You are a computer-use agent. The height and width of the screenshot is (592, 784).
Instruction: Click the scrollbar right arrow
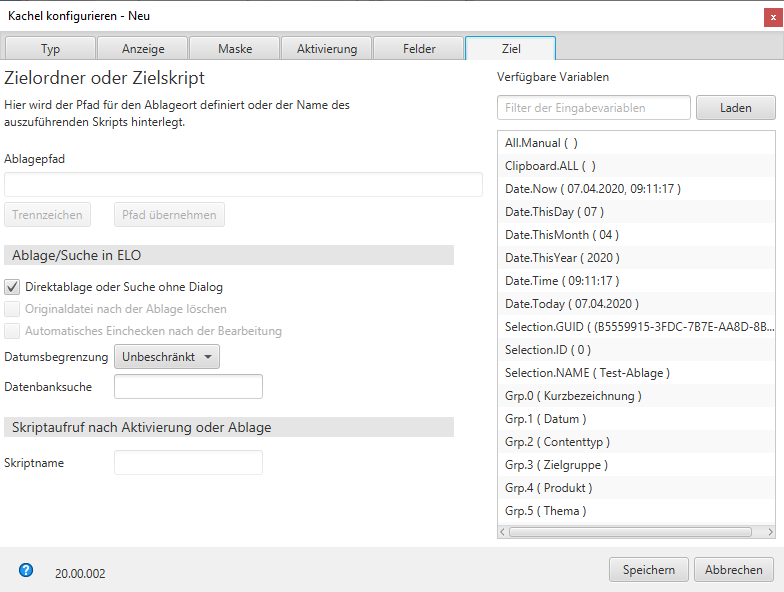[770, 532]
